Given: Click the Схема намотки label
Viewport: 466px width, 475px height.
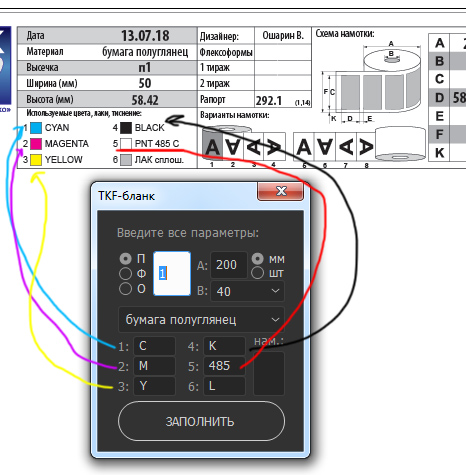Looking at the screenshot, I should [345, 34].
